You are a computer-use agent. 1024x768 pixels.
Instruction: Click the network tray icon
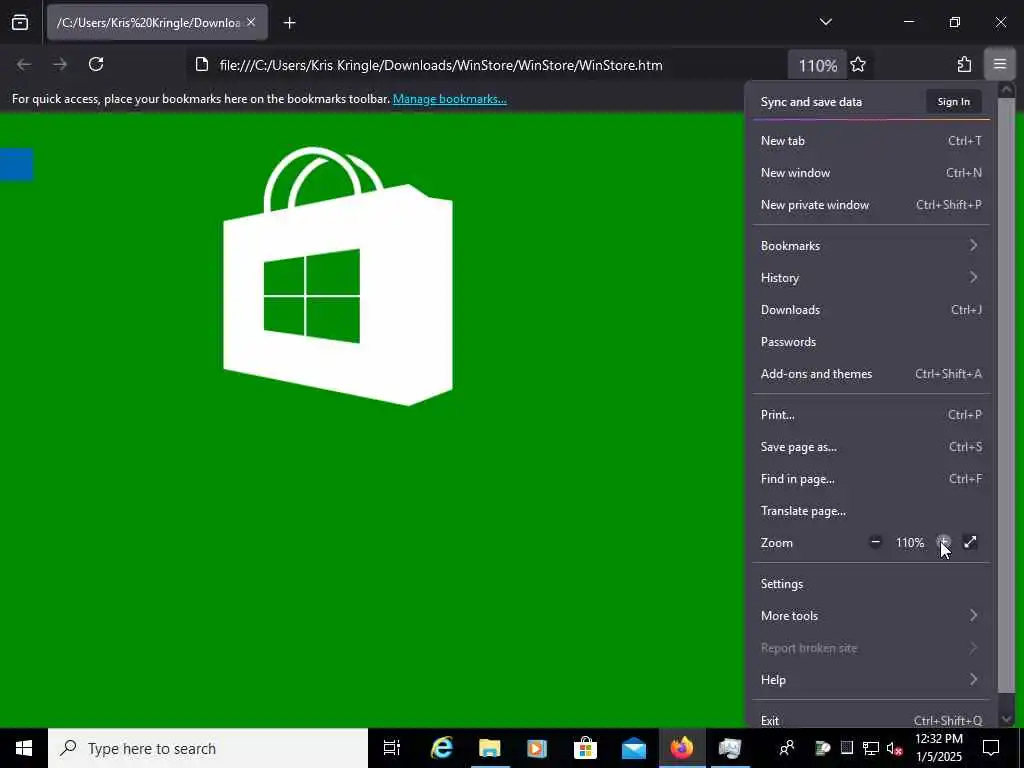[870, 748]
